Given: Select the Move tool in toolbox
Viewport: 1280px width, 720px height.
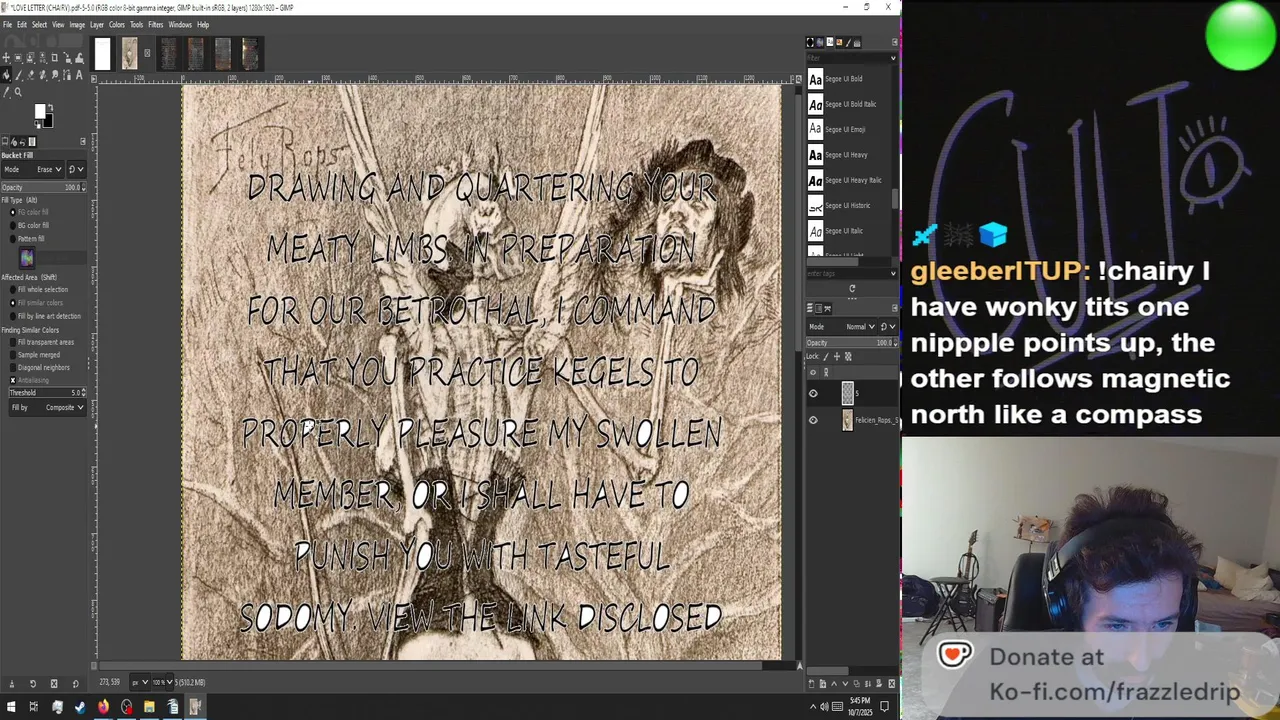Looking at the screenshot, I should [x=6, y=57].
